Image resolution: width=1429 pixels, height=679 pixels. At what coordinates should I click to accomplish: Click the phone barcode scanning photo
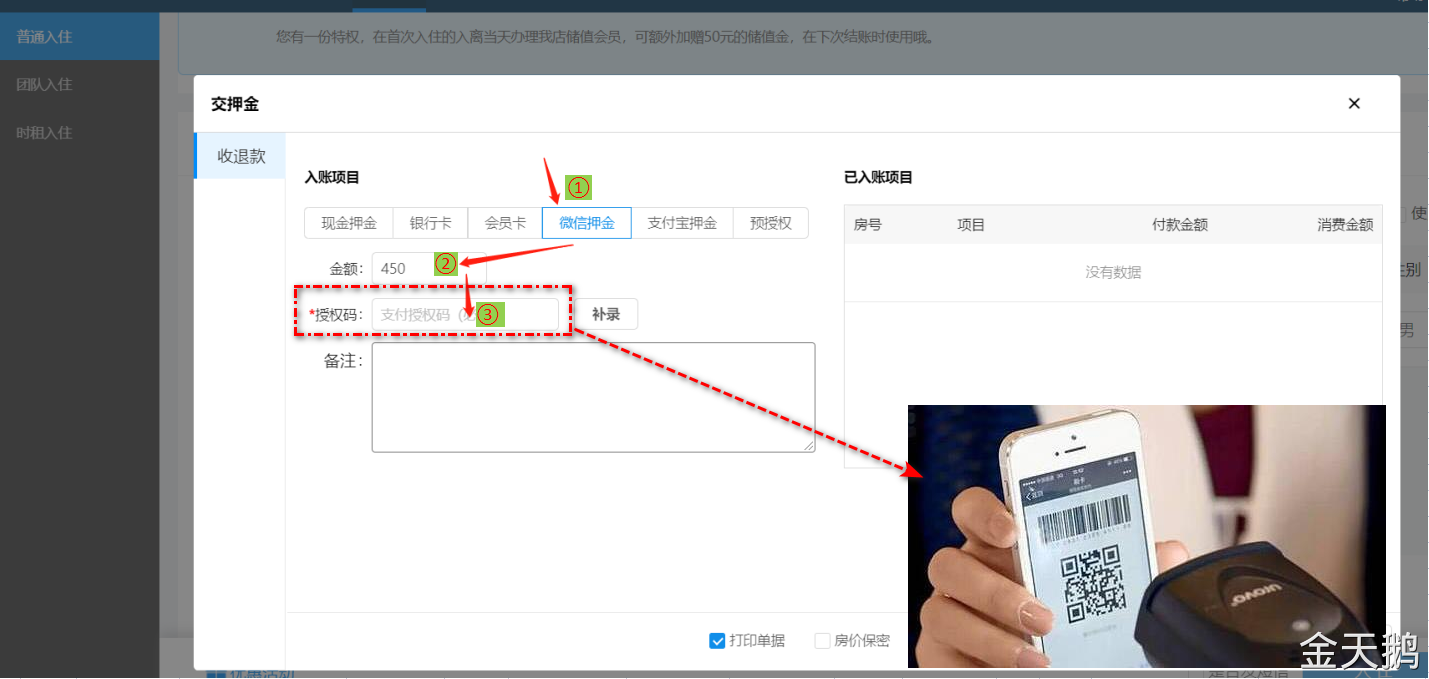tap(1146, 536)
